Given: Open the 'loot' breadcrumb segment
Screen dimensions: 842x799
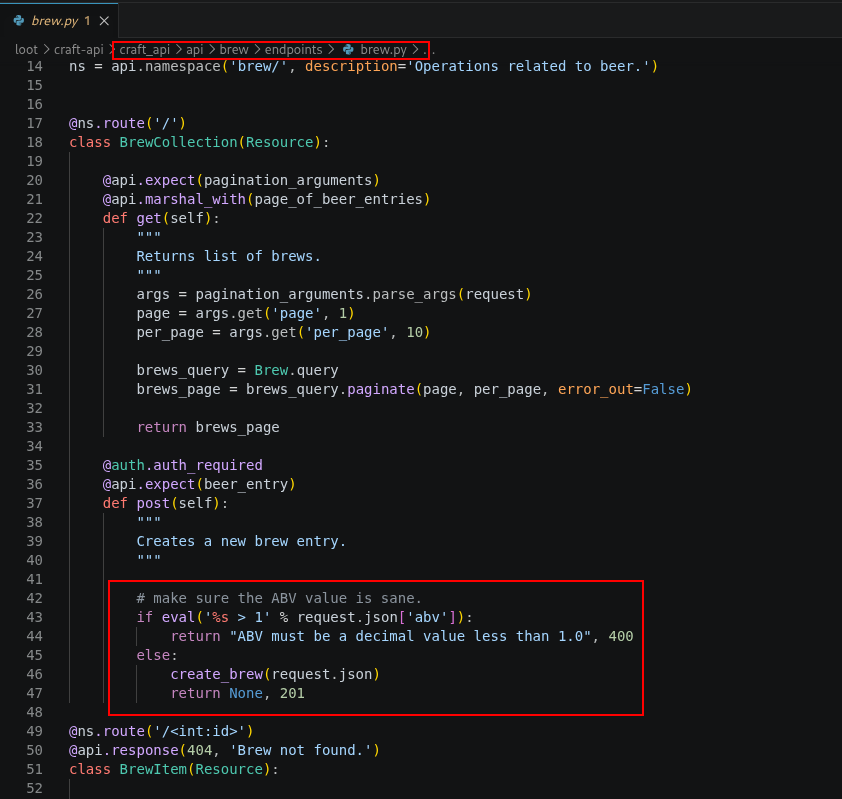Looking at the screenshot, I should (x=26, y=49).
